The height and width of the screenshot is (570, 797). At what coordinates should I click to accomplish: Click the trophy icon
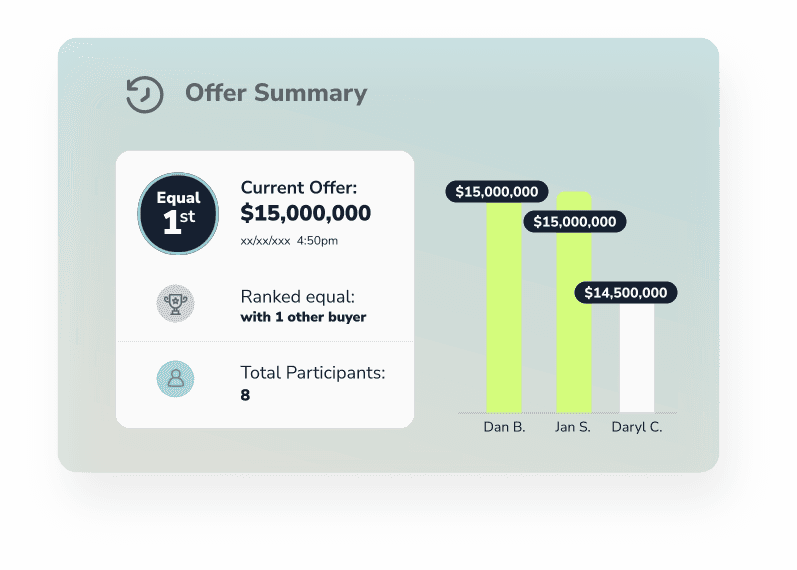(x=175, y=304)
